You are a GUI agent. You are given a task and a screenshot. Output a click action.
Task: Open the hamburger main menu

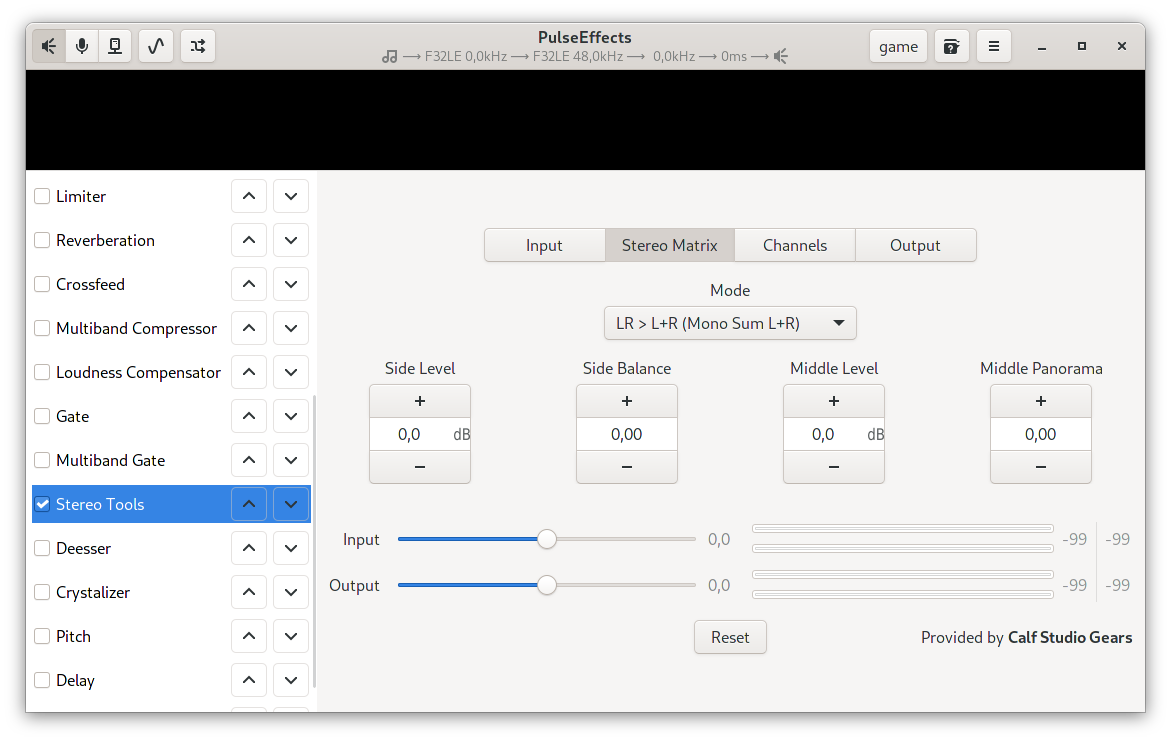[x=993, y=46]
